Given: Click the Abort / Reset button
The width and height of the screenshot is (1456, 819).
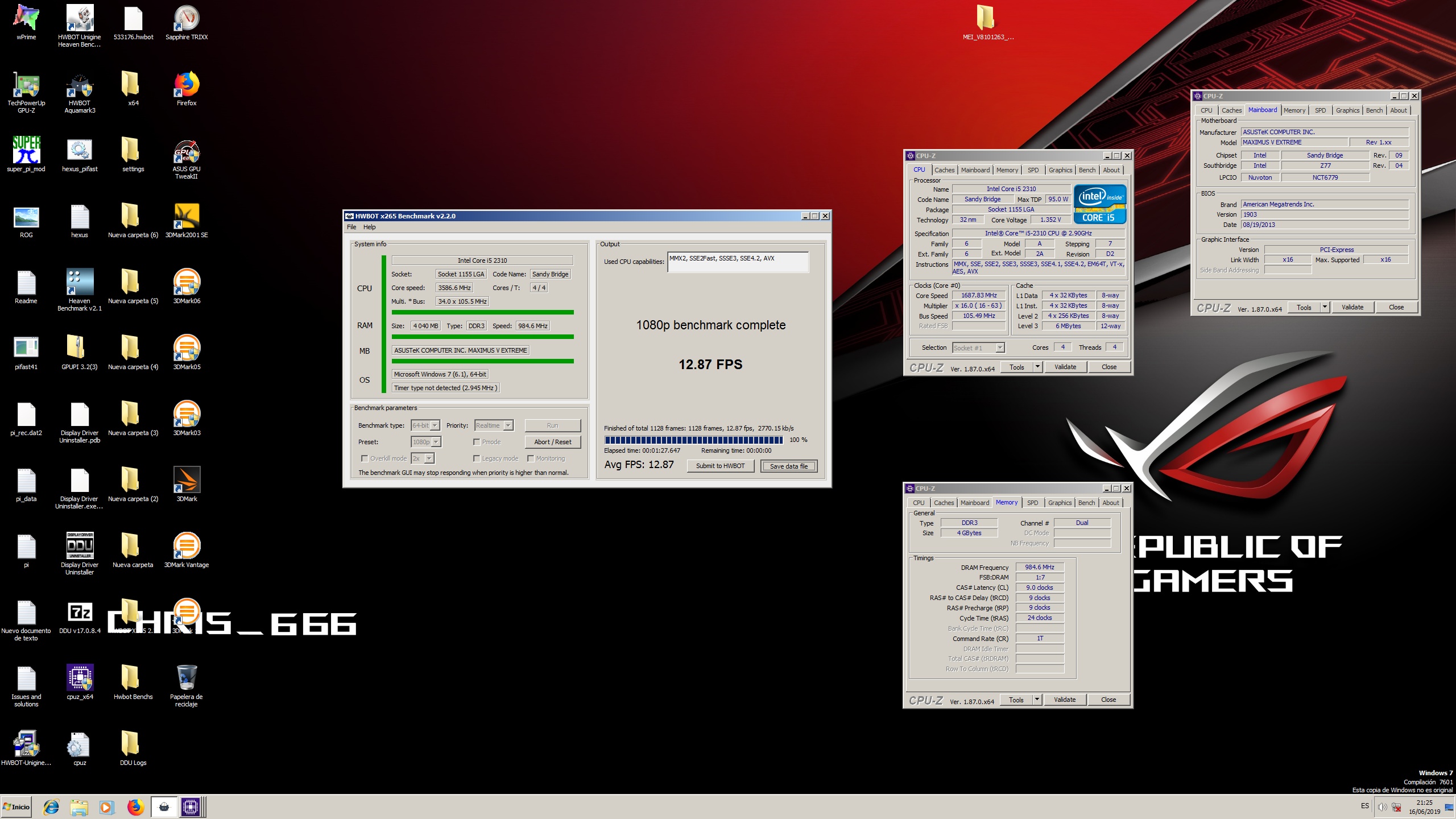Looking at the screenshot, I should 553,442.
